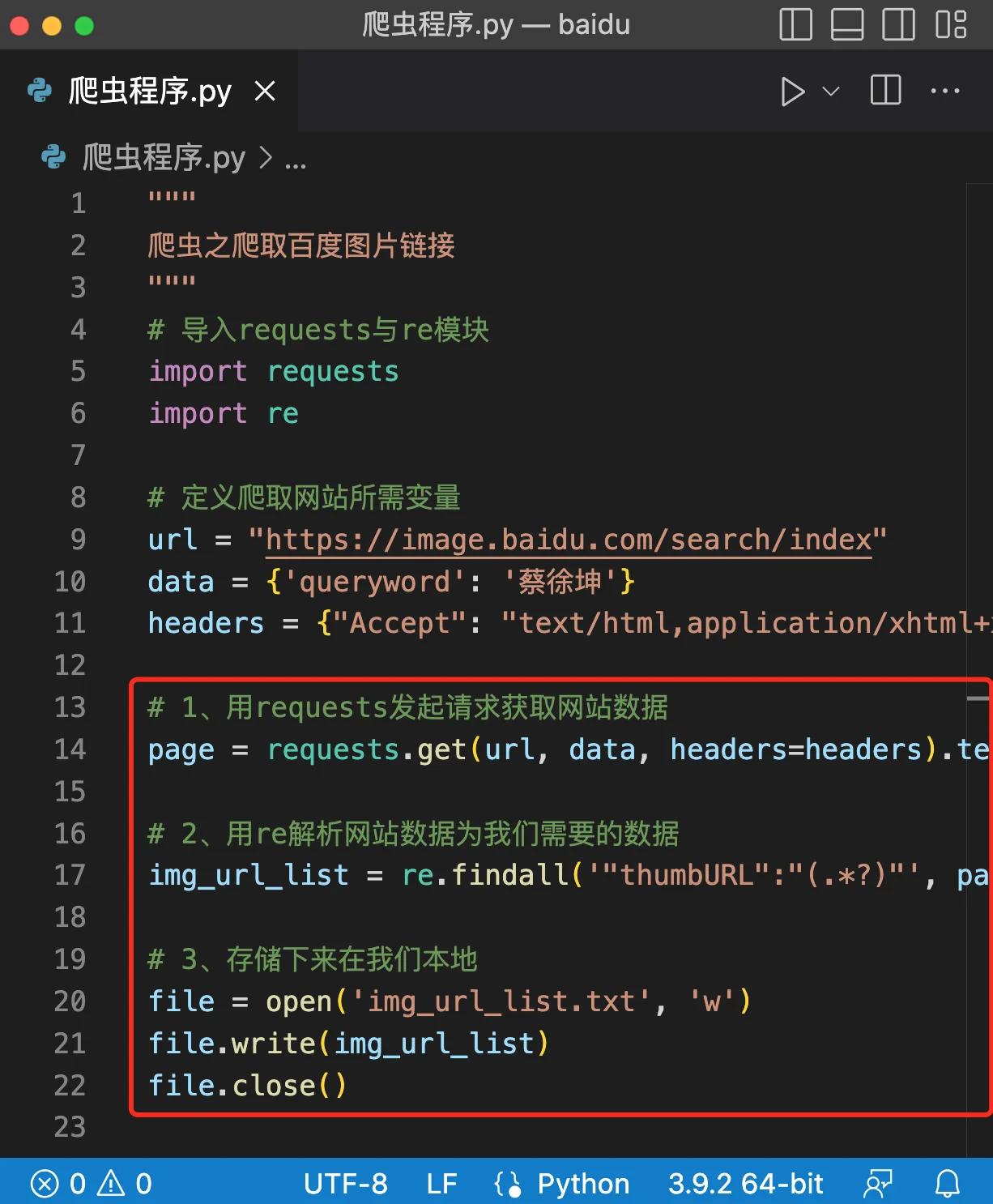Change LF end of line sequence

441,1184
